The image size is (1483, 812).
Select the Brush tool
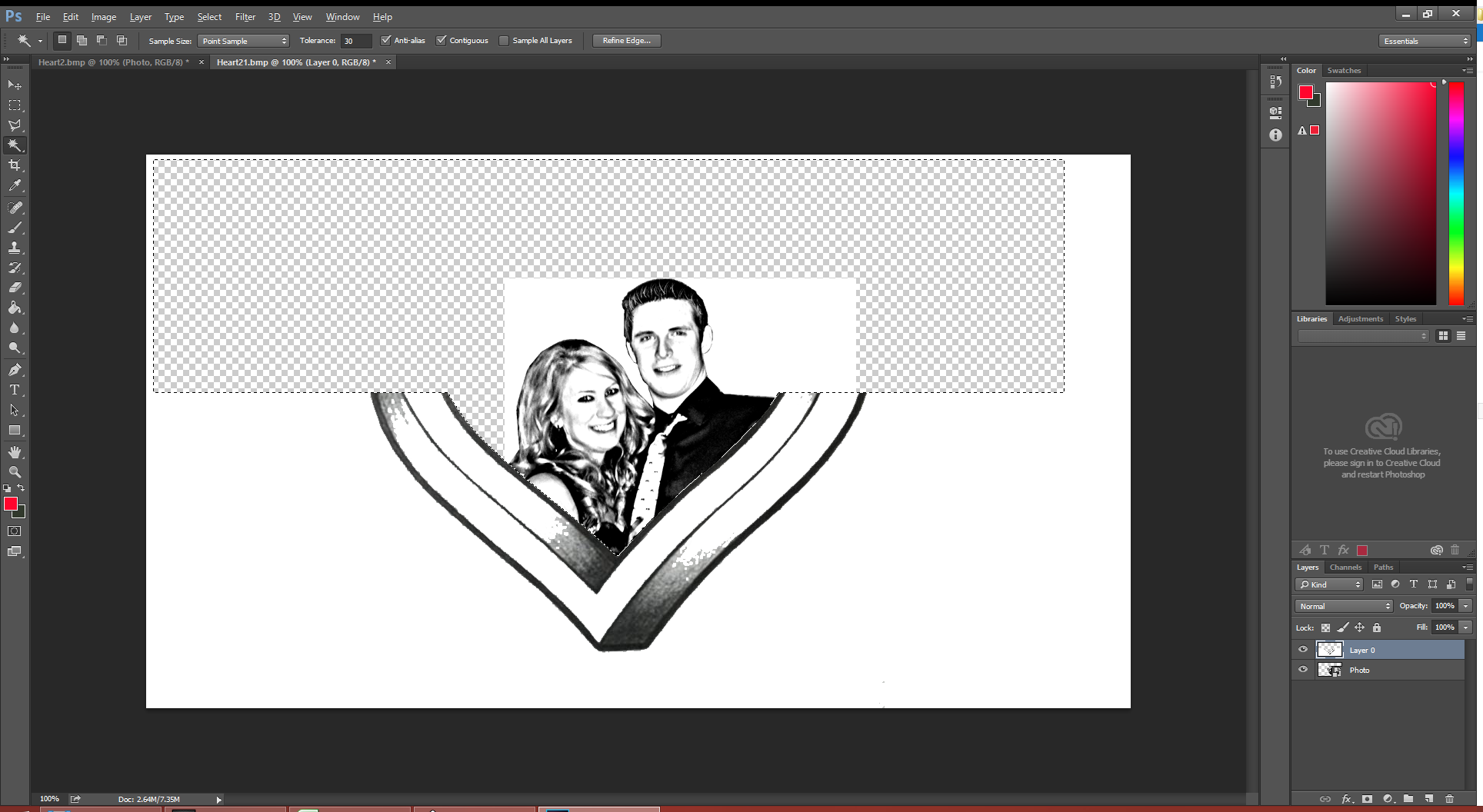15,228
